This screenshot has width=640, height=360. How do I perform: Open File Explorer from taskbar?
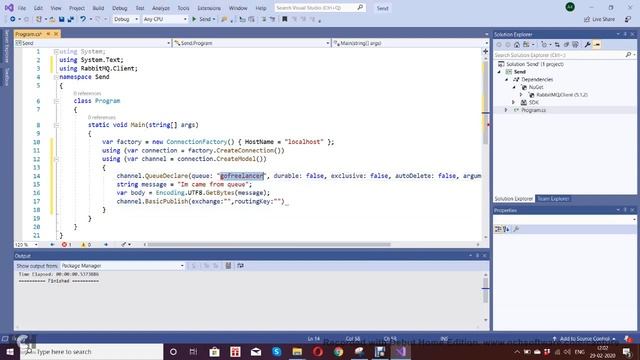(x=297, y=351)
